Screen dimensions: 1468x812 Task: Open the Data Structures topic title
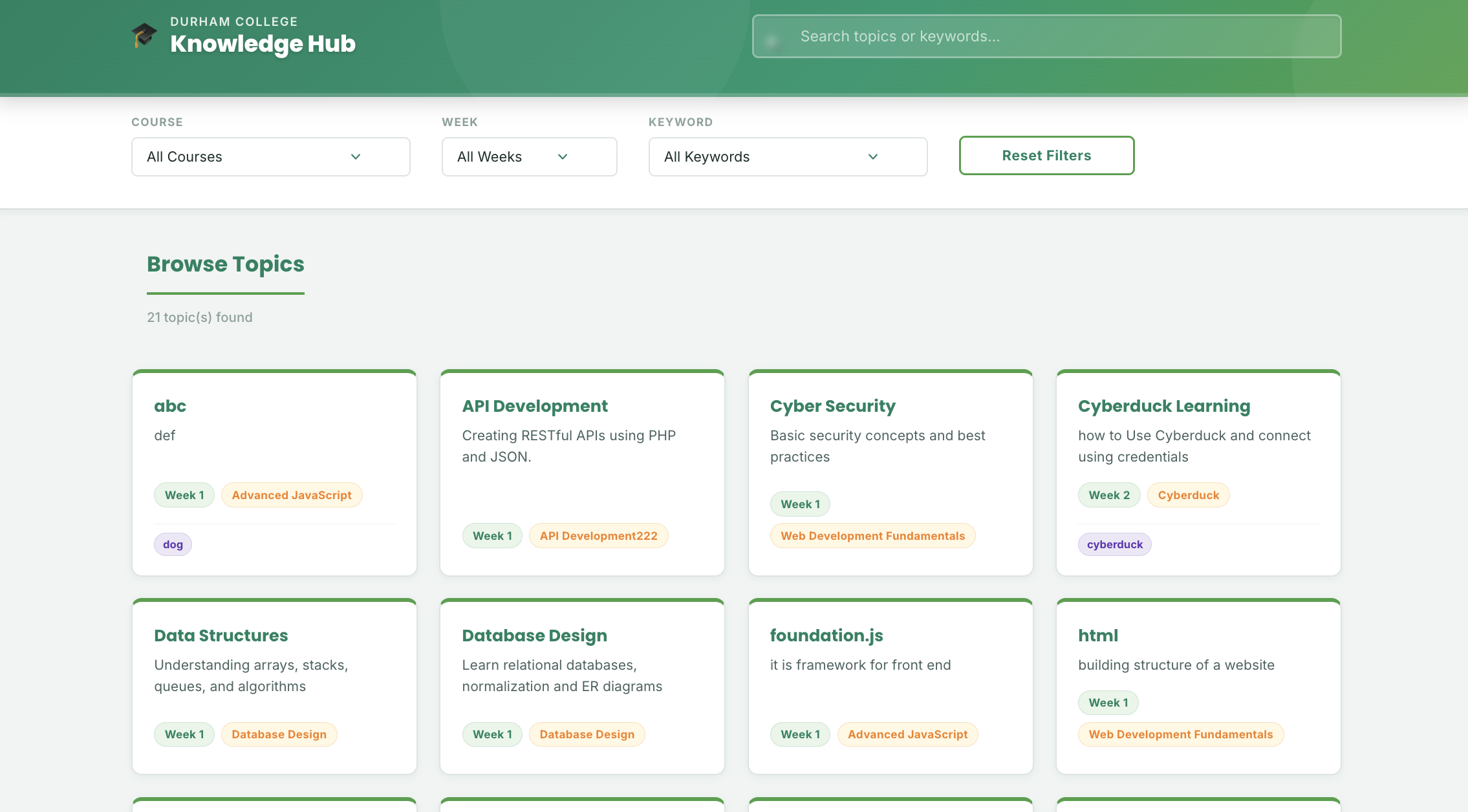[x=221, y=636]
